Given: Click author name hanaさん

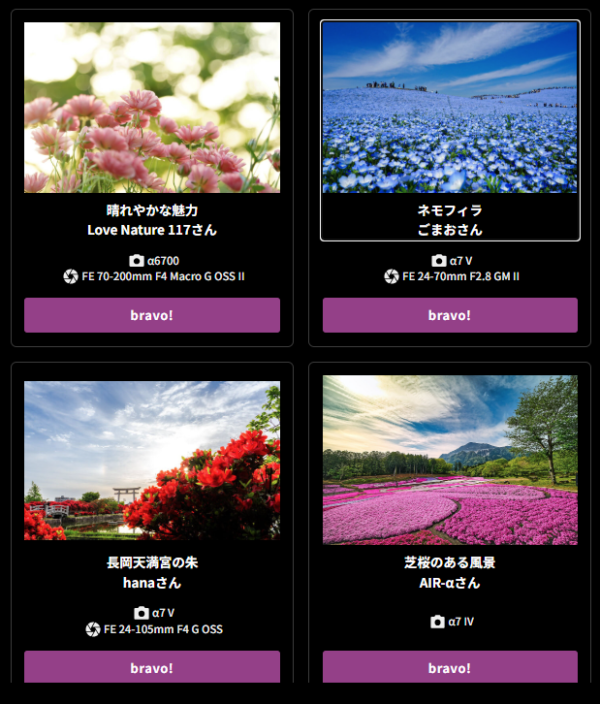Looking at the screenshot, I should (x=152, y=583).
